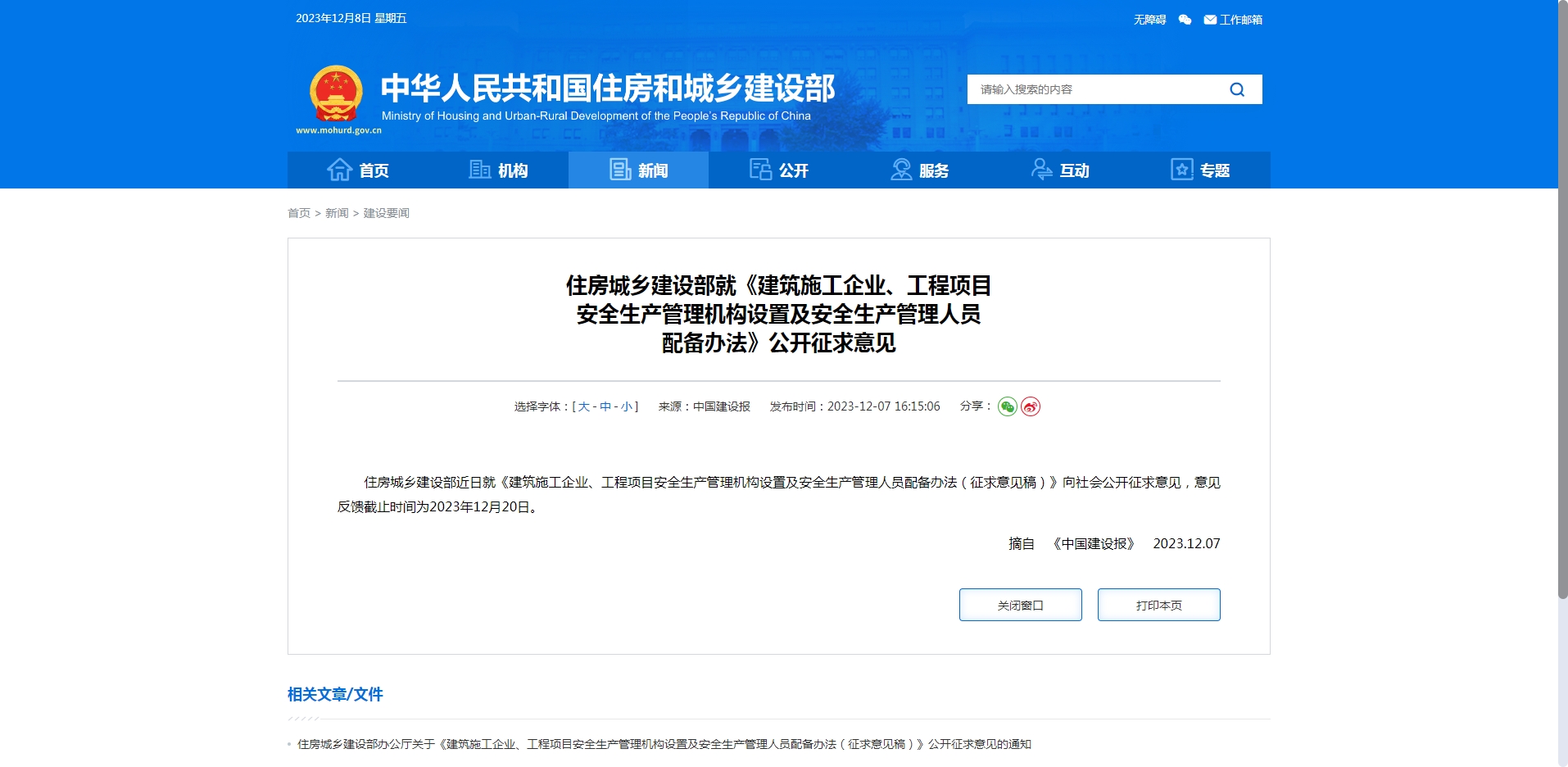Click the national emblem logo
This screenshot has width=1568, height=767.
point(336,93)
